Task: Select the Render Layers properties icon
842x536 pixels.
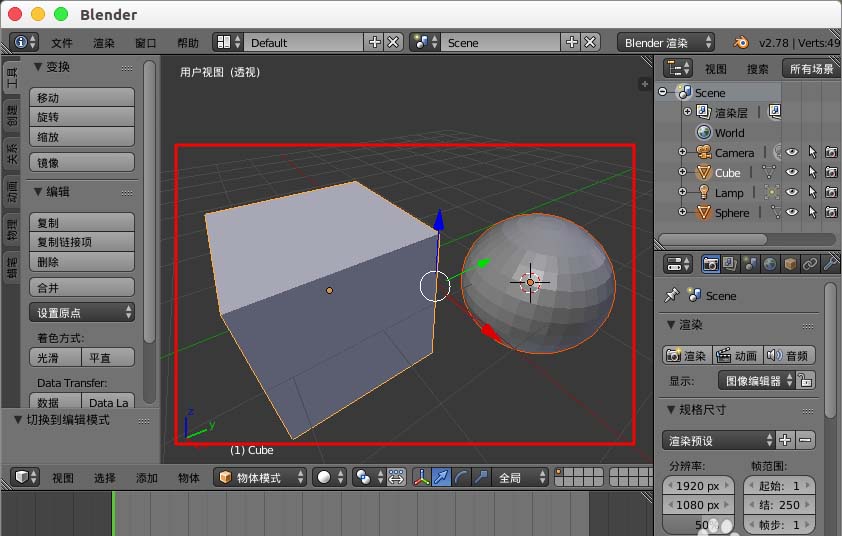Action: point(730,264)
